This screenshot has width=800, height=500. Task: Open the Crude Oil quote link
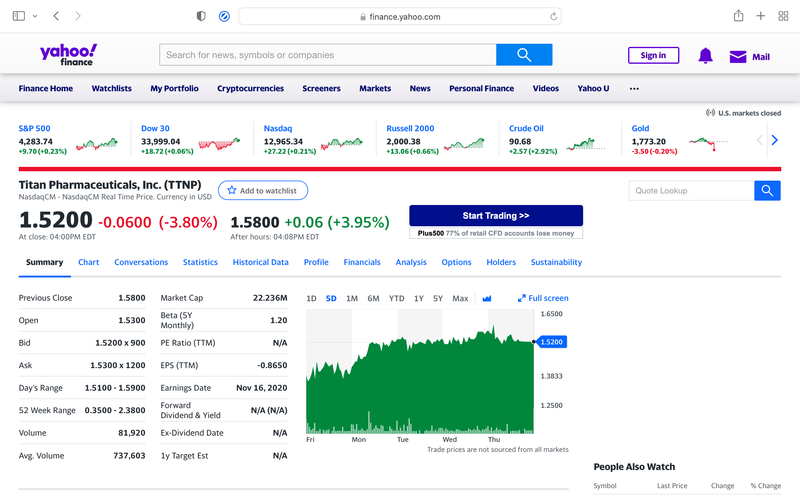(526, 129)
